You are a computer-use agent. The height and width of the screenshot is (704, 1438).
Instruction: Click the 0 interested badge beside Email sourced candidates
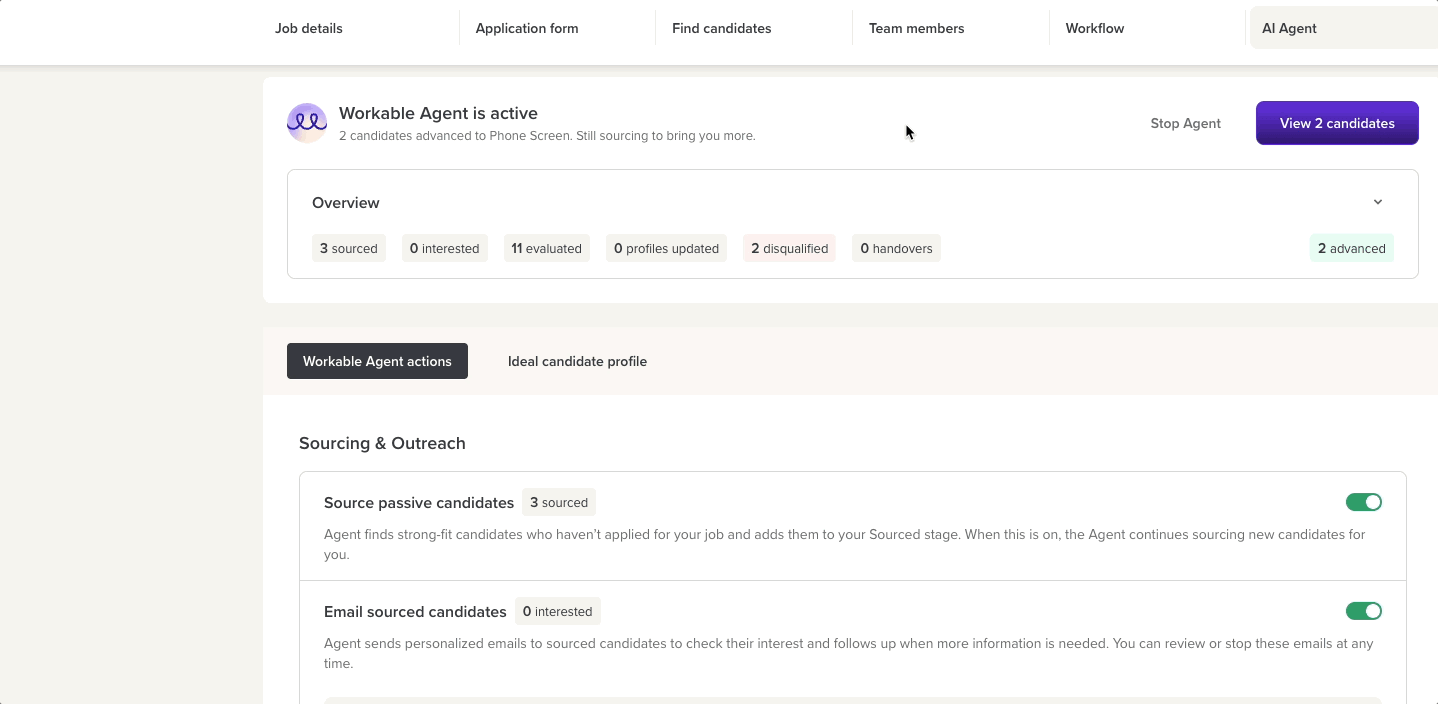pyautogui.click(x=557, y=611)
